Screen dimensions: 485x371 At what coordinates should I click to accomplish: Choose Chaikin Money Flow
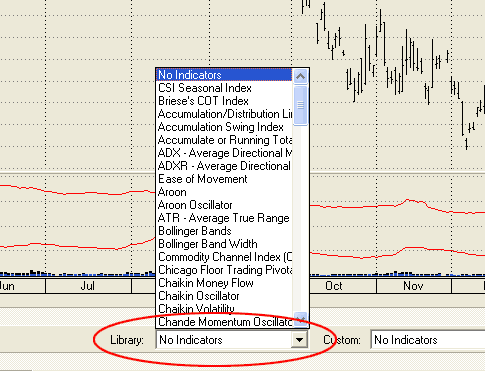(x=224, y=283)
